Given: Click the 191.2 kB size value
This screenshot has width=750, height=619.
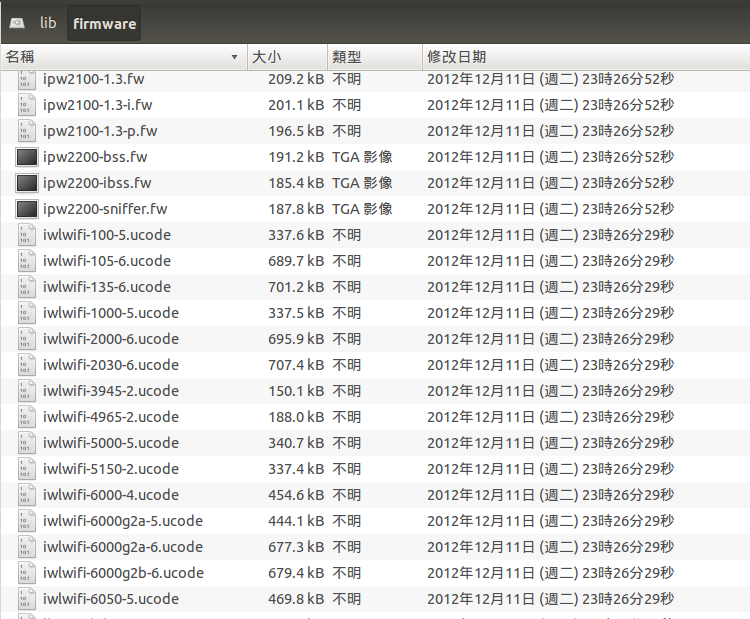Looking at the screenshot, I should pos(296,157).
